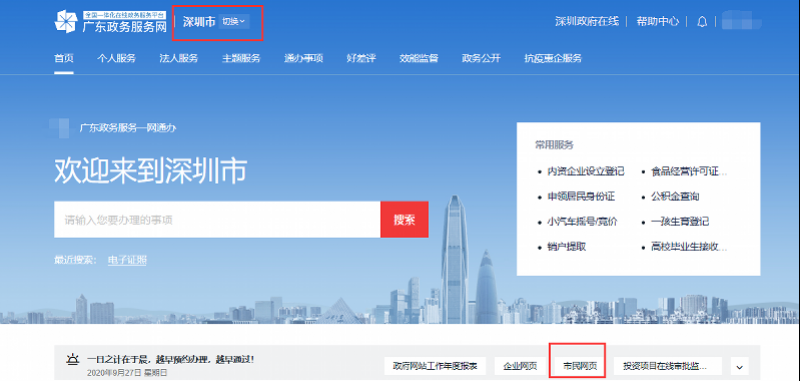Image resolution: width=800 pixels, height=381 pixels.
Task: Open the 个人服务 menu
Action: pos(116,58)
